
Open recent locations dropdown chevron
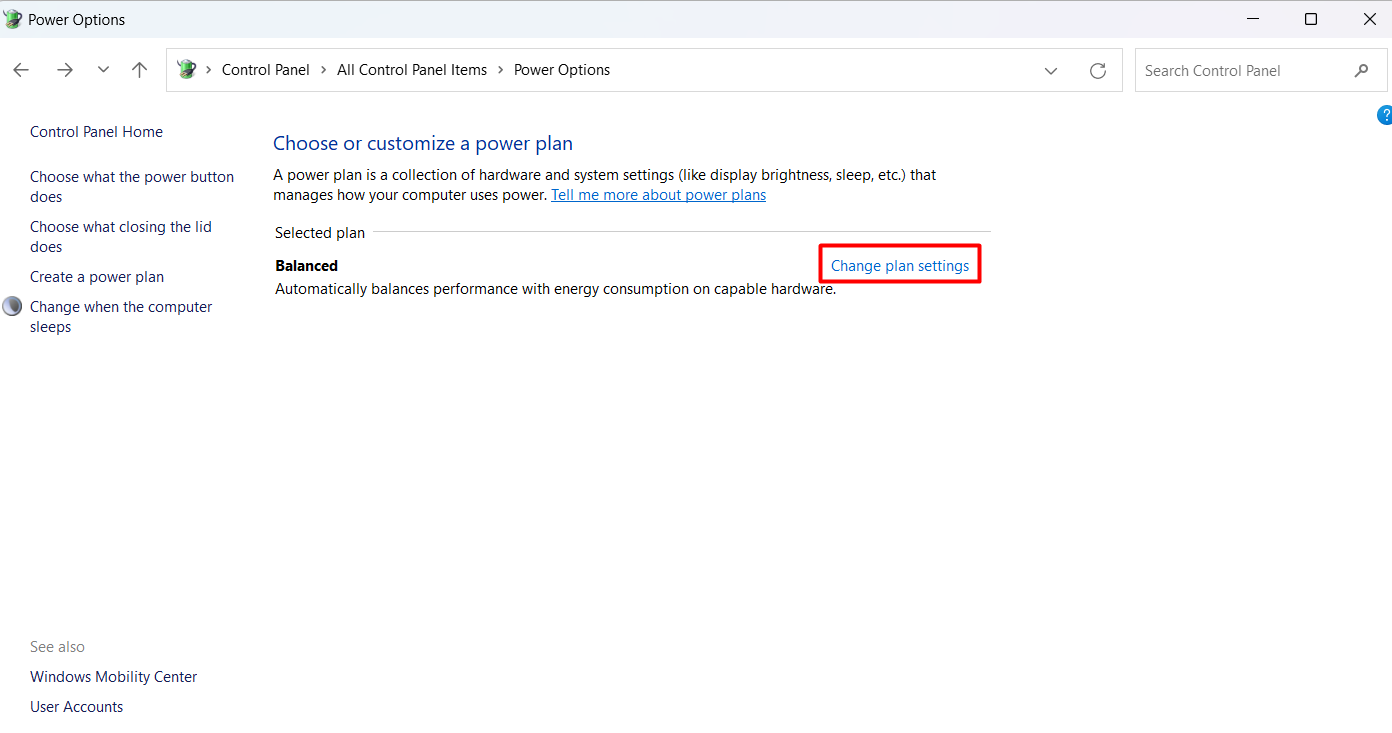[x=103, y=70]
